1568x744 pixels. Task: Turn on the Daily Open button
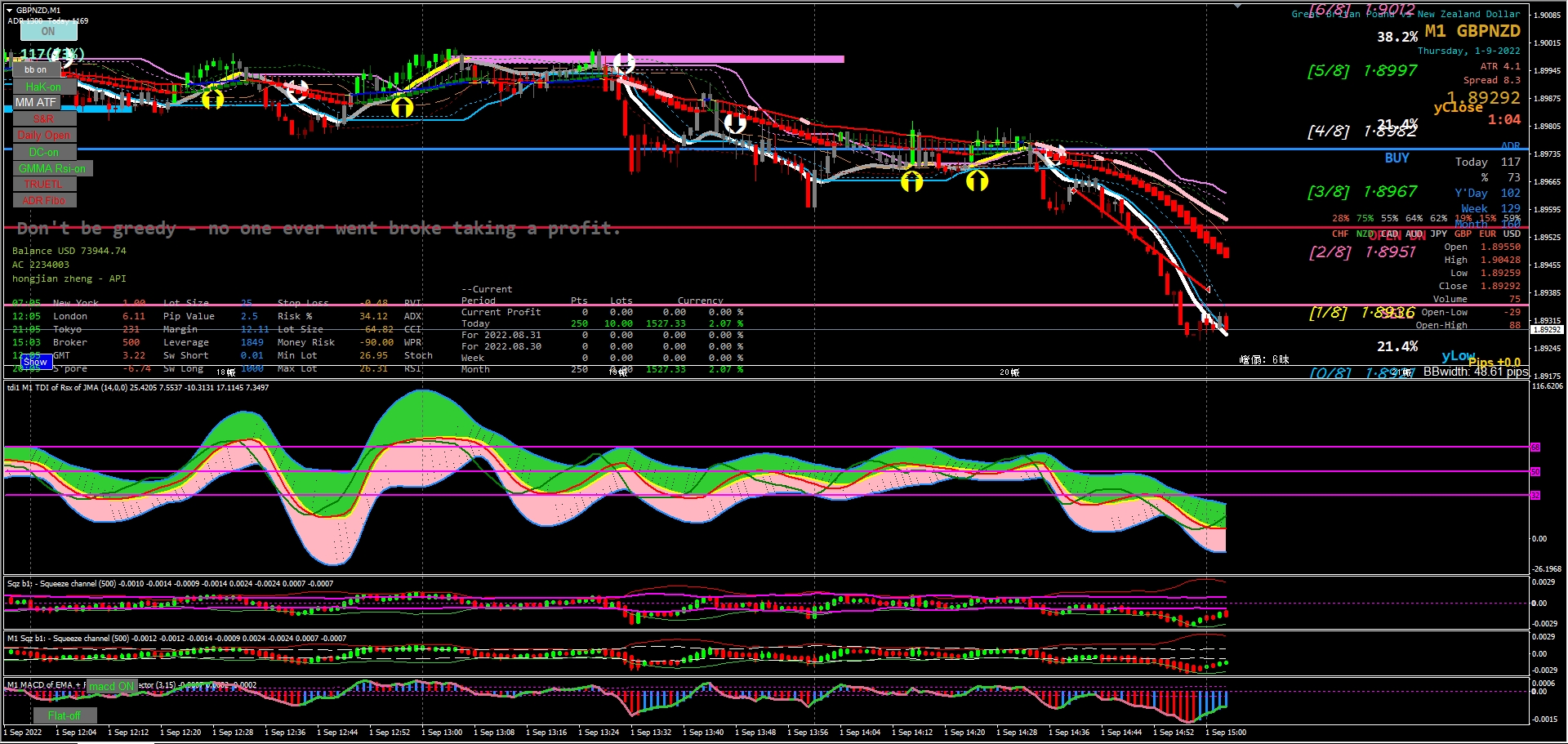pos(44,136)
